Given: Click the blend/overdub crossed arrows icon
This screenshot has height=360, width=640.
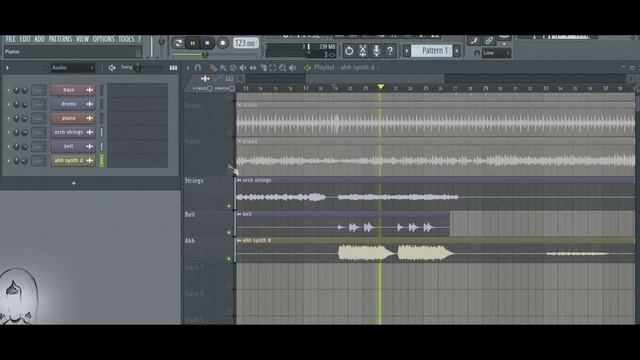Looking at the screenshot, I should pos(362,51).
